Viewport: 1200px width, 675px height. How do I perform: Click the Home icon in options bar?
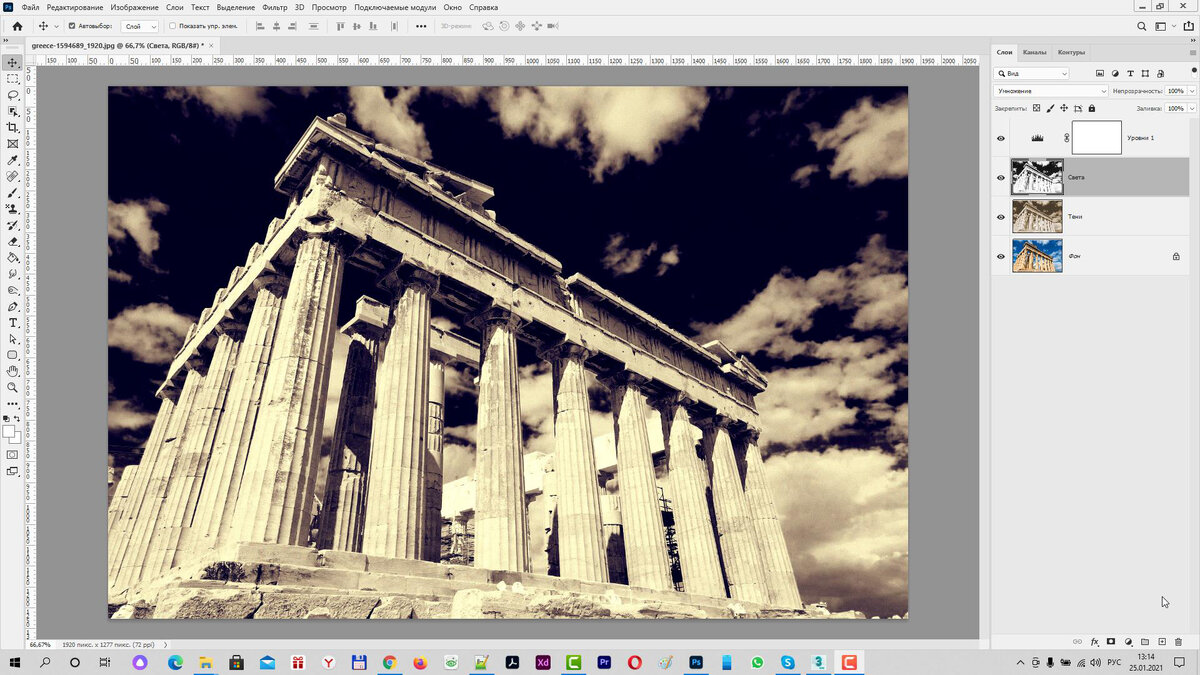(x=16, y=26)
